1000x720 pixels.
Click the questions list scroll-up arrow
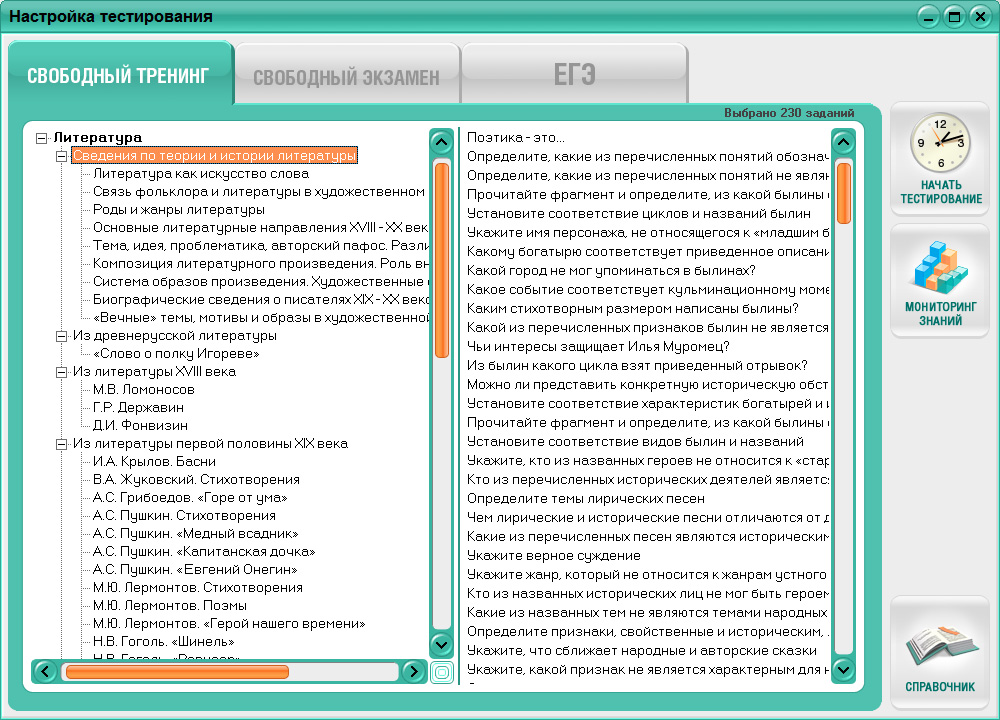click(843, 142)
